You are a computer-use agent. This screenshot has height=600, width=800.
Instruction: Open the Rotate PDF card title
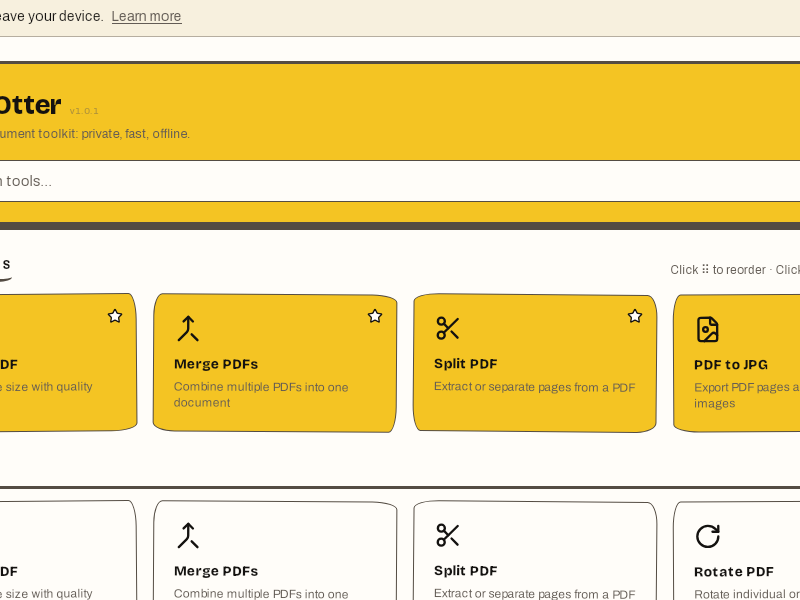[734, 572]
